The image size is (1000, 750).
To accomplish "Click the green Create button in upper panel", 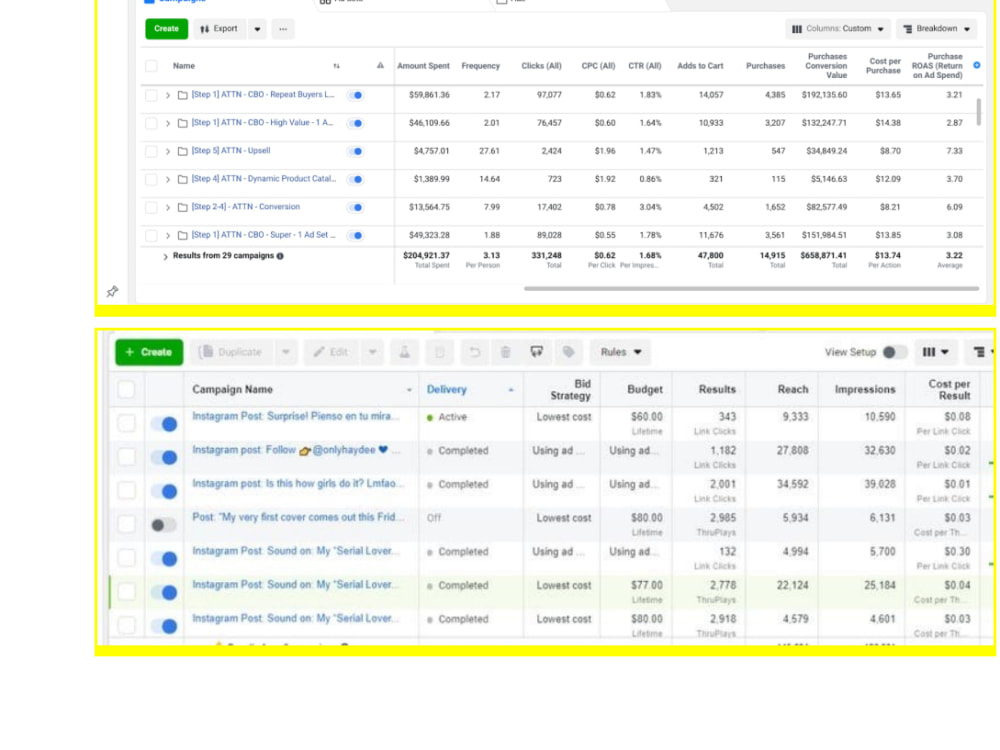I will pos(166,29).
